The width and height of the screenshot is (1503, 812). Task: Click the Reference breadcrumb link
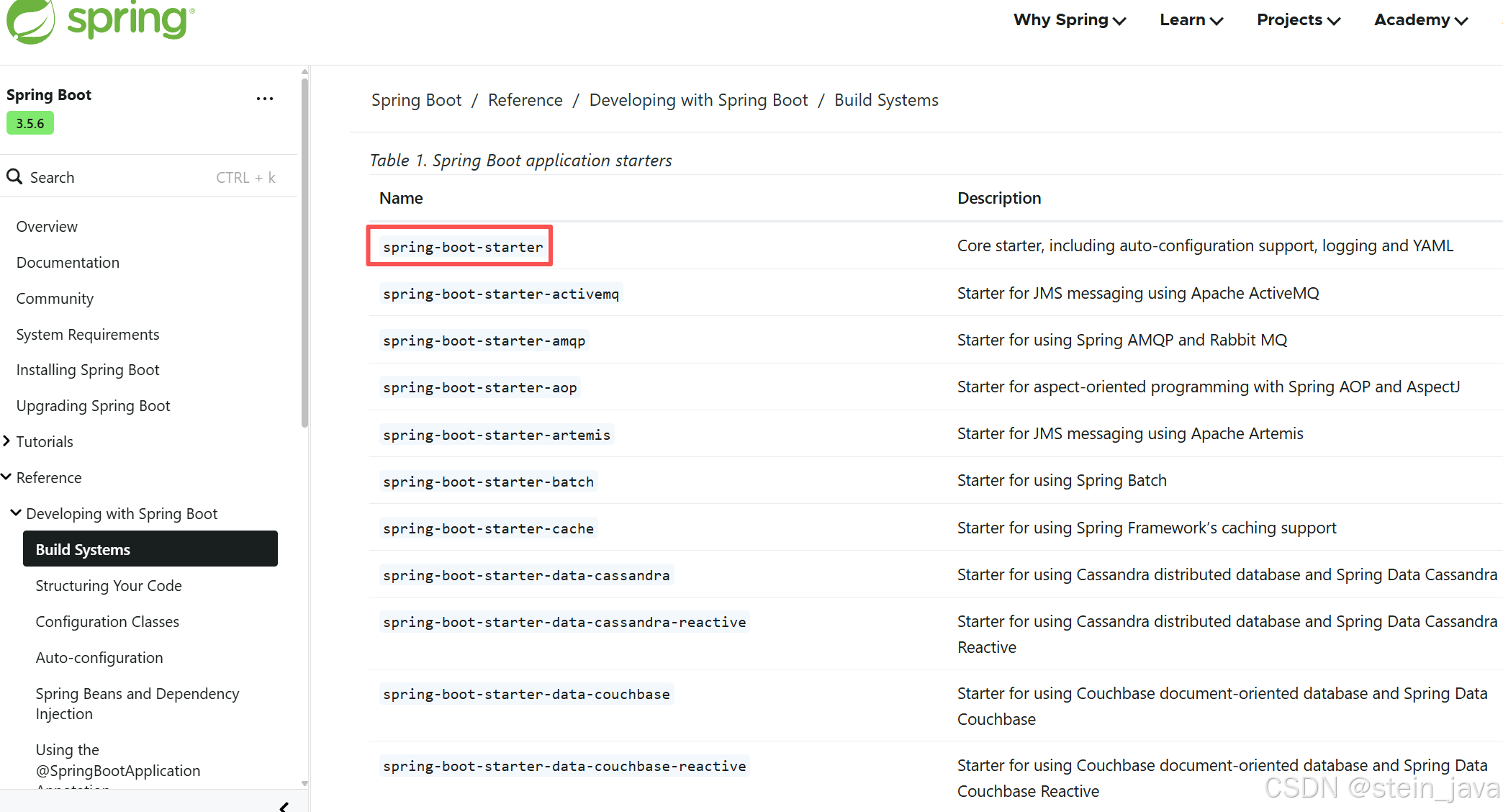pyautogui.click(x=525, y=100)
